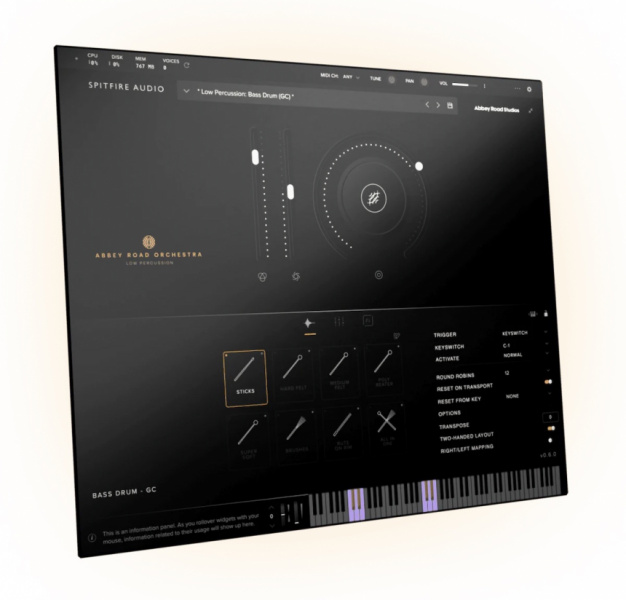Click the Transpose value field

click(x=550, y=417)
